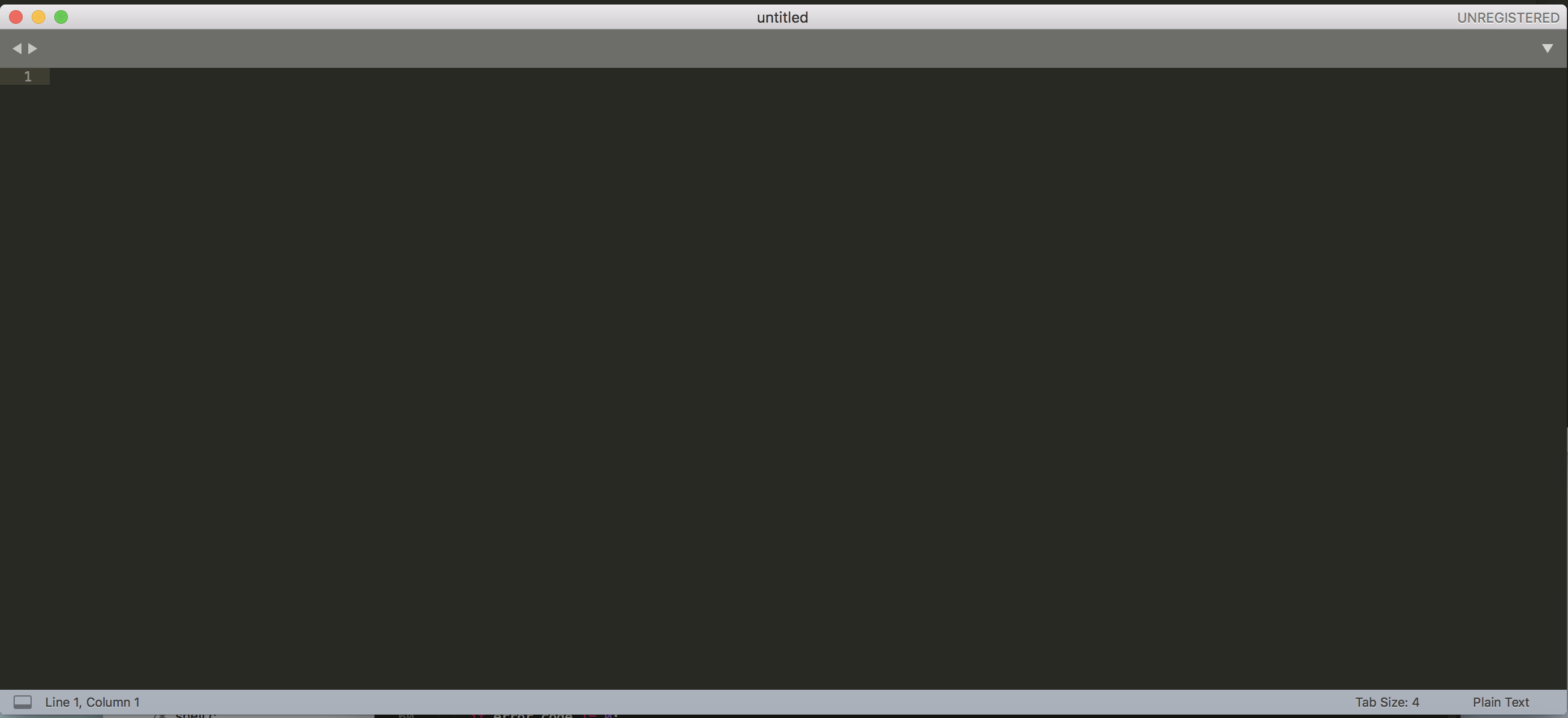Maximize the window with the green button
Screen dimensions: 1568x718
61,17
